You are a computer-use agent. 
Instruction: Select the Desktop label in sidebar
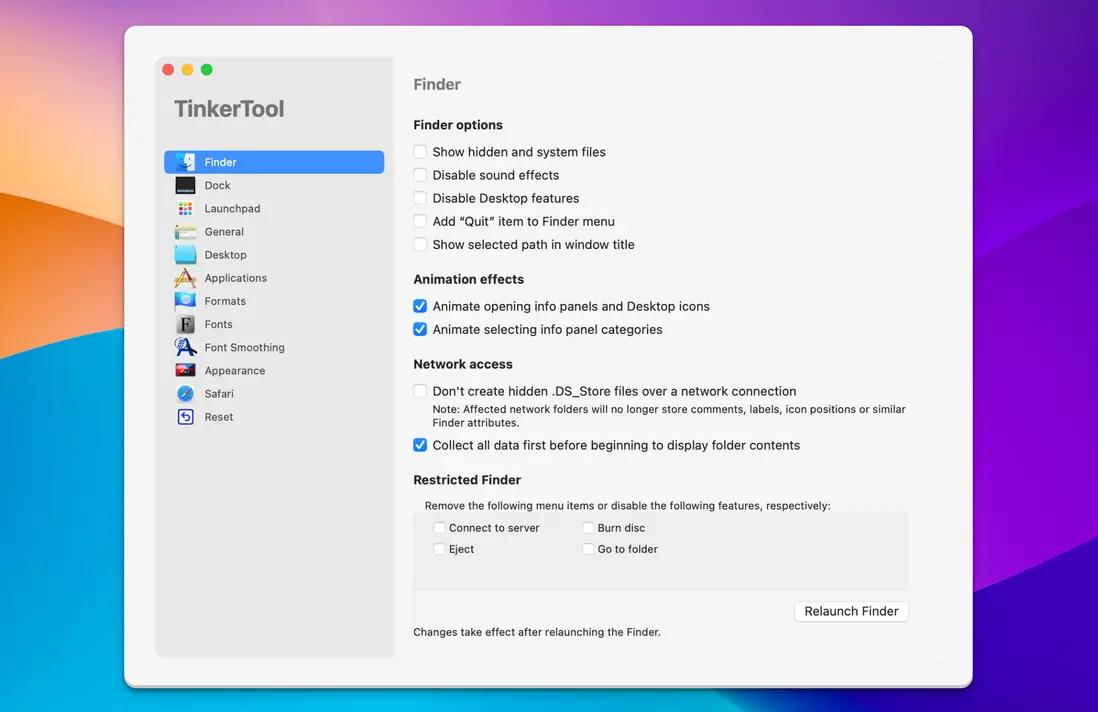tap(225, 254)
